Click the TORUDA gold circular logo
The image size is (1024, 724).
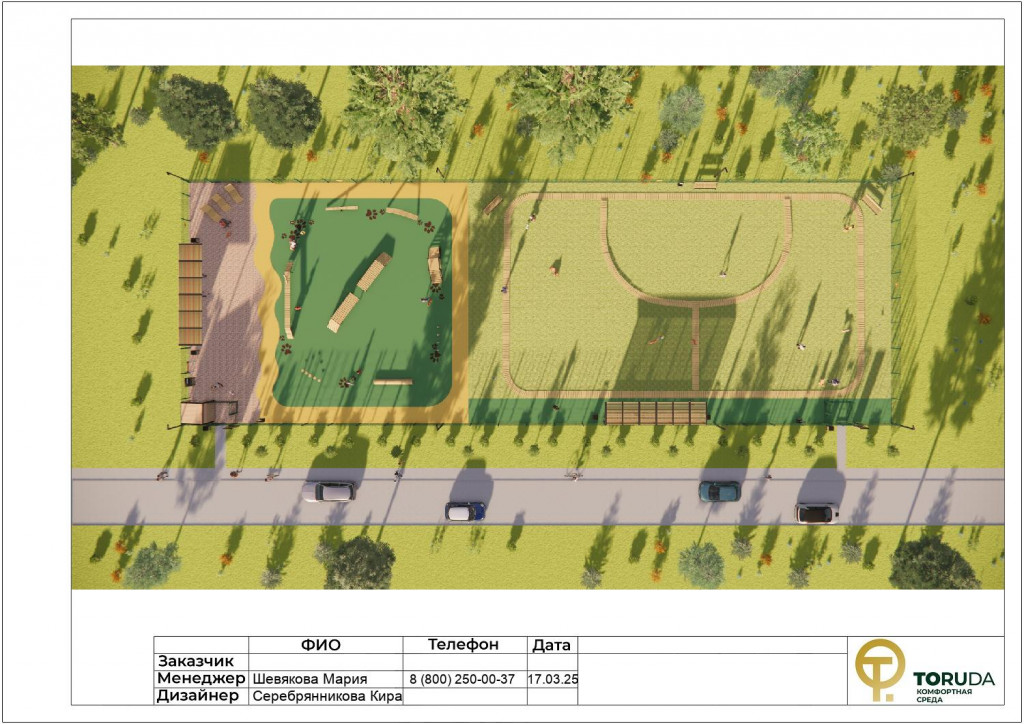(x=879, y=669)
